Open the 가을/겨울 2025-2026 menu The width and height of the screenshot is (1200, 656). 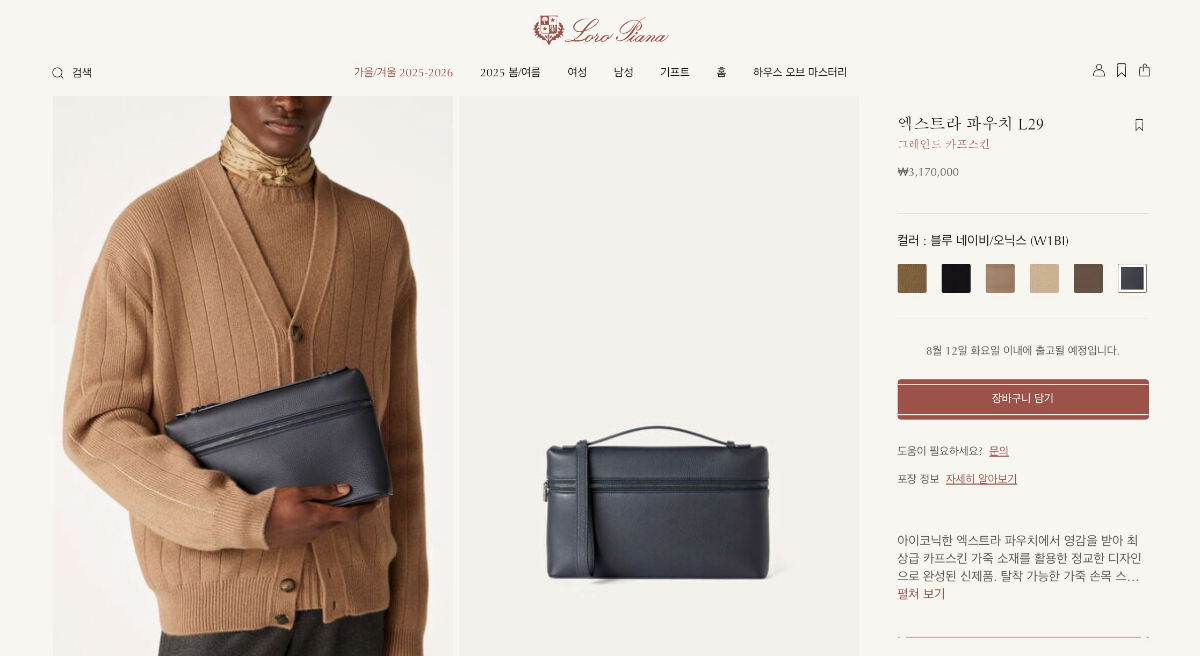pos(403,72)
